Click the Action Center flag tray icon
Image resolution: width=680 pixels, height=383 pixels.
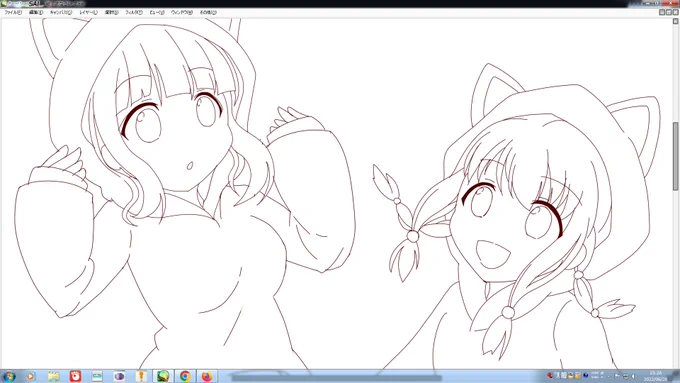click(617, 376)
